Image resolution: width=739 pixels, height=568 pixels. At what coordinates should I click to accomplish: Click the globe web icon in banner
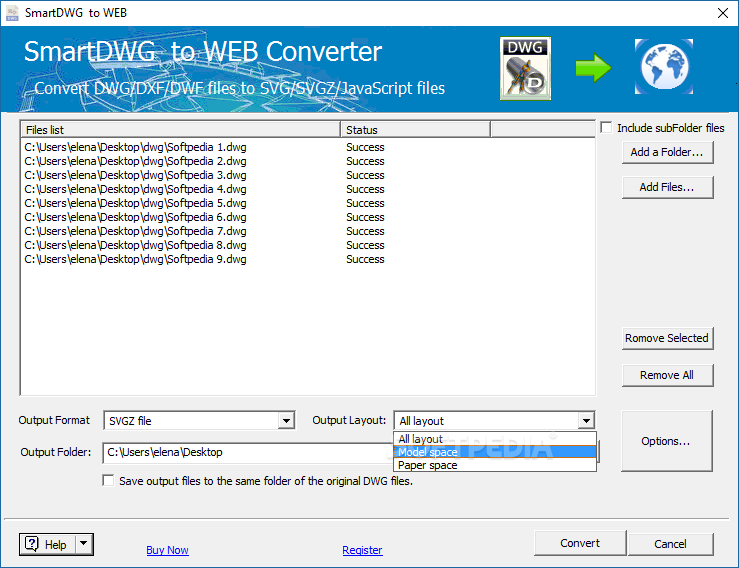tap(664, 66)
